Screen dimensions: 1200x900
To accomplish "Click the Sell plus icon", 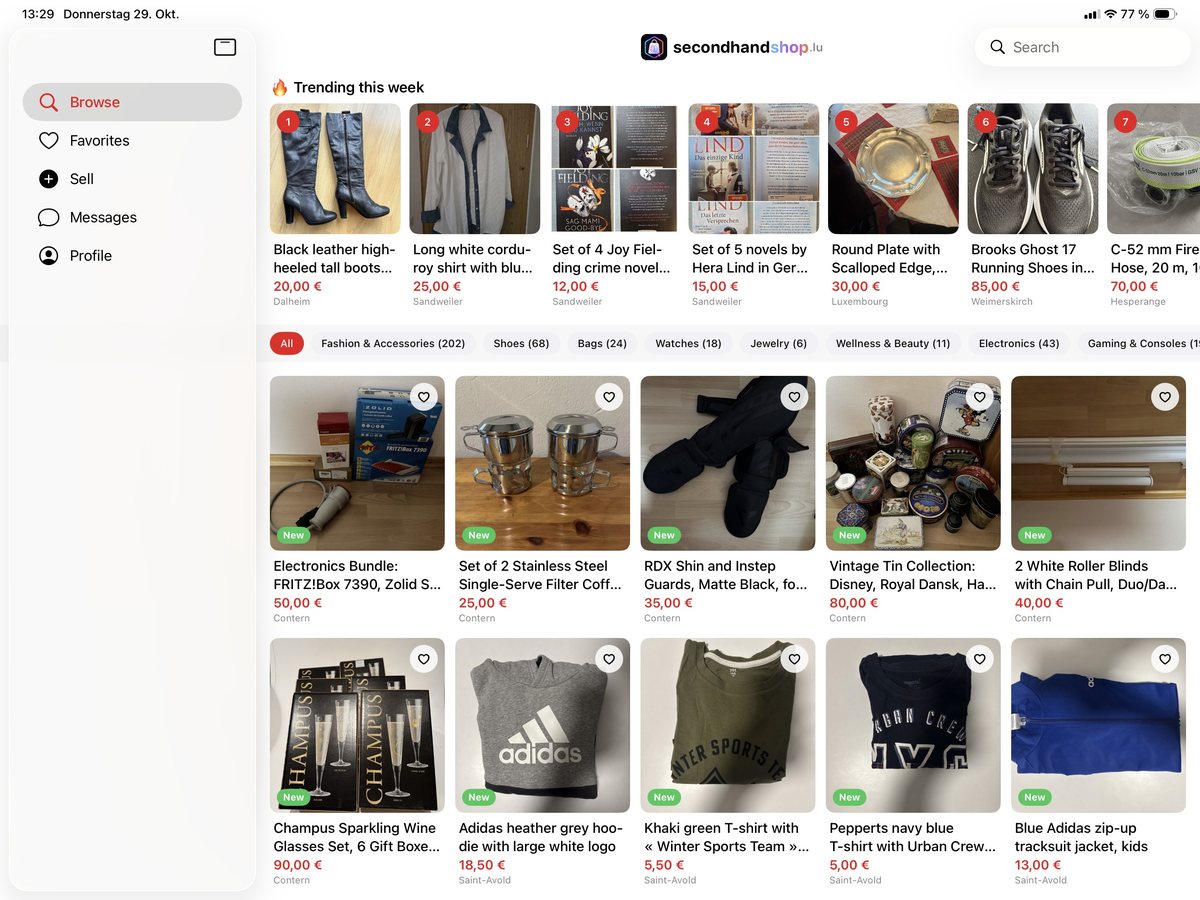I will coord(48,179).
